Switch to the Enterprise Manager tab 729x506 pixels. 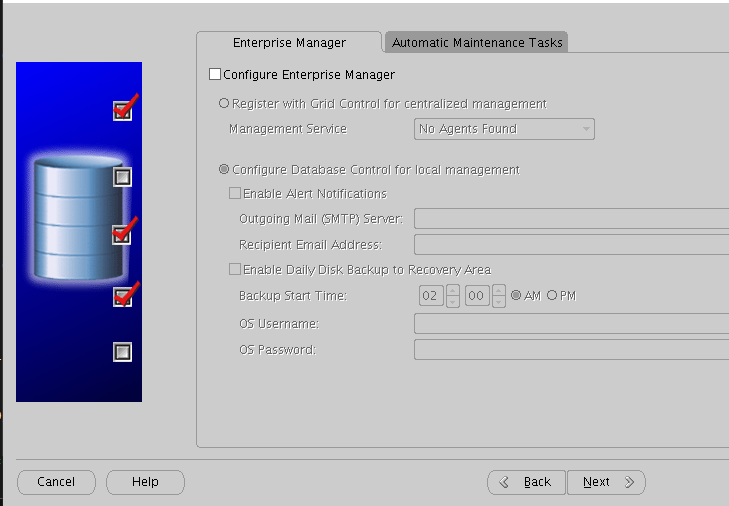click(x=289, y=42)
